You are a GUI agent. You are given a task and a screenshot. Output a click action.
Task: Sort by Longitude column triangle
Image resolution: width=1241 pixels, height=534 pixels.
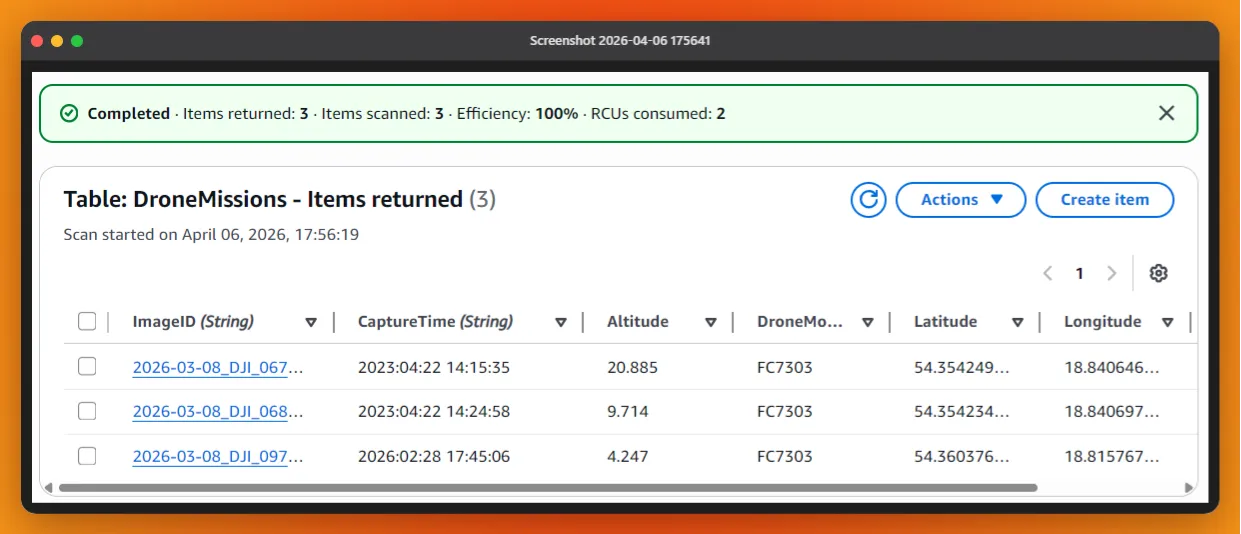click(x=1167, y=322)
